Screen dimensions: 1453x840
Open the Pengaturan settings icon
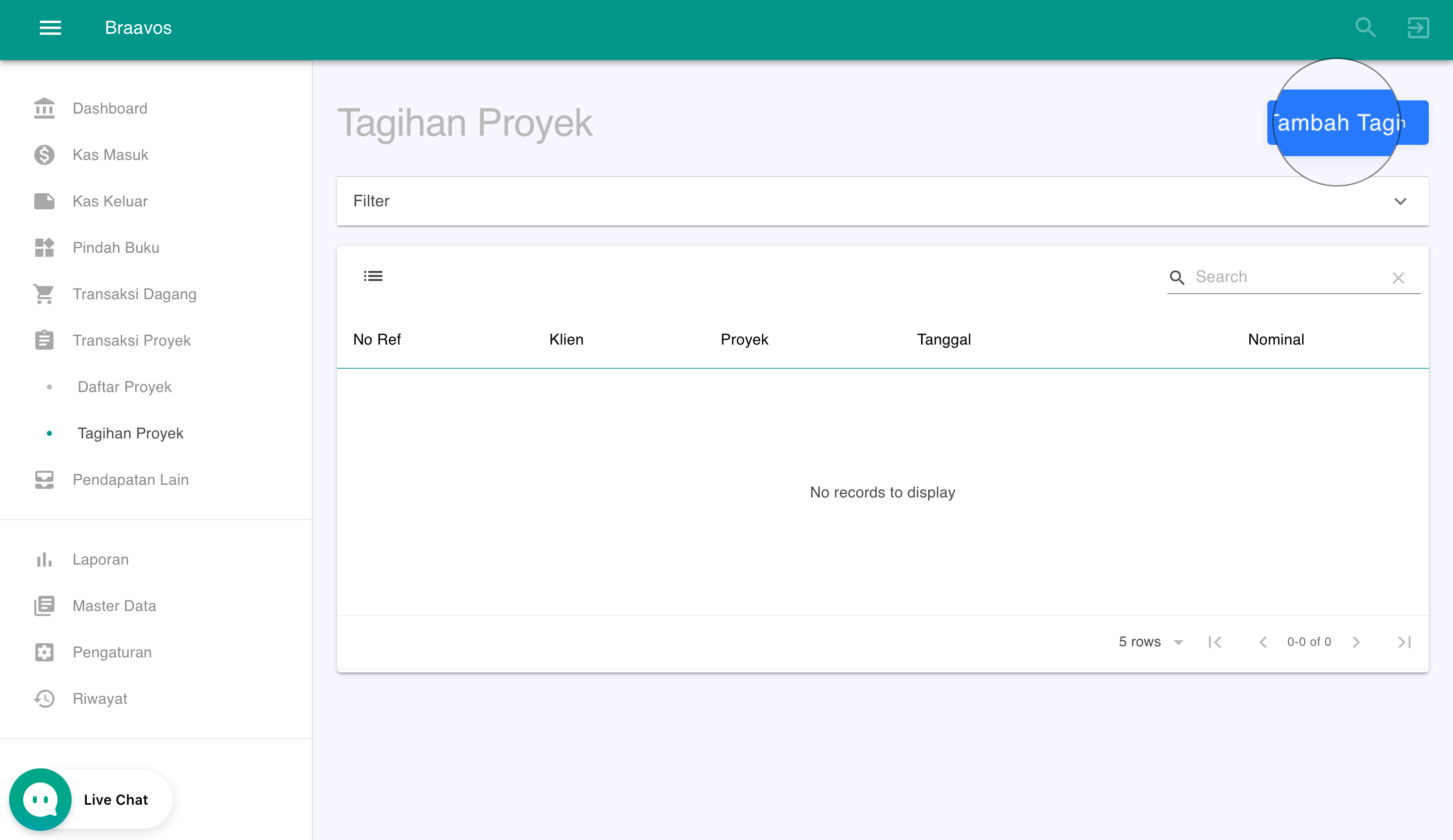[43, 652]
